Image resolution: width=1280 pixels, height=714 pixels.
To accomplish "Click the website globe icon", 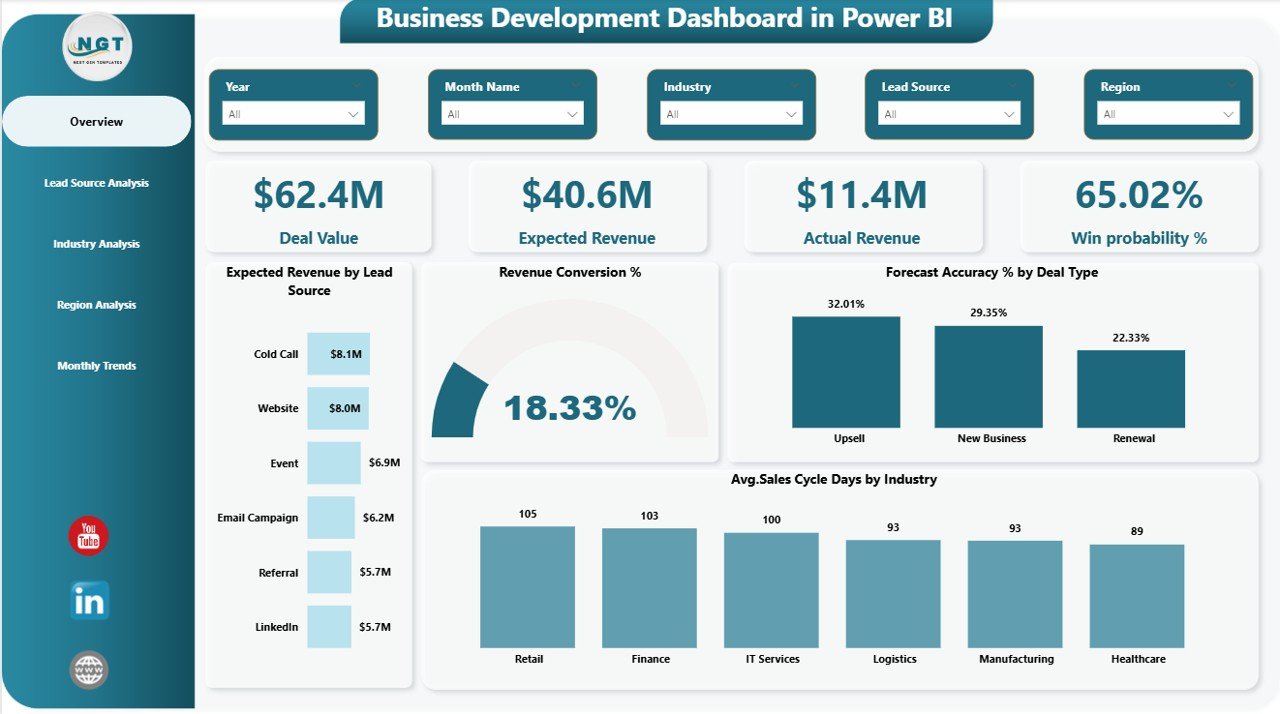I will point(88,669).
